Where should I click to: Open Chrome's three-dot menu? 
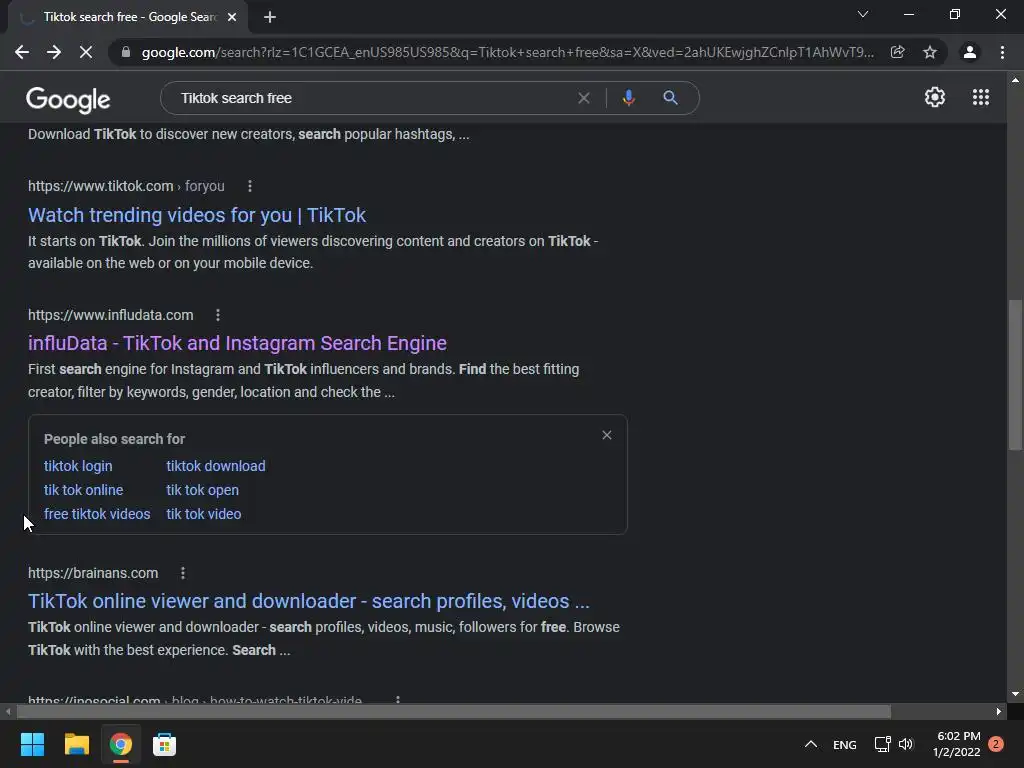click(1002, 52)
